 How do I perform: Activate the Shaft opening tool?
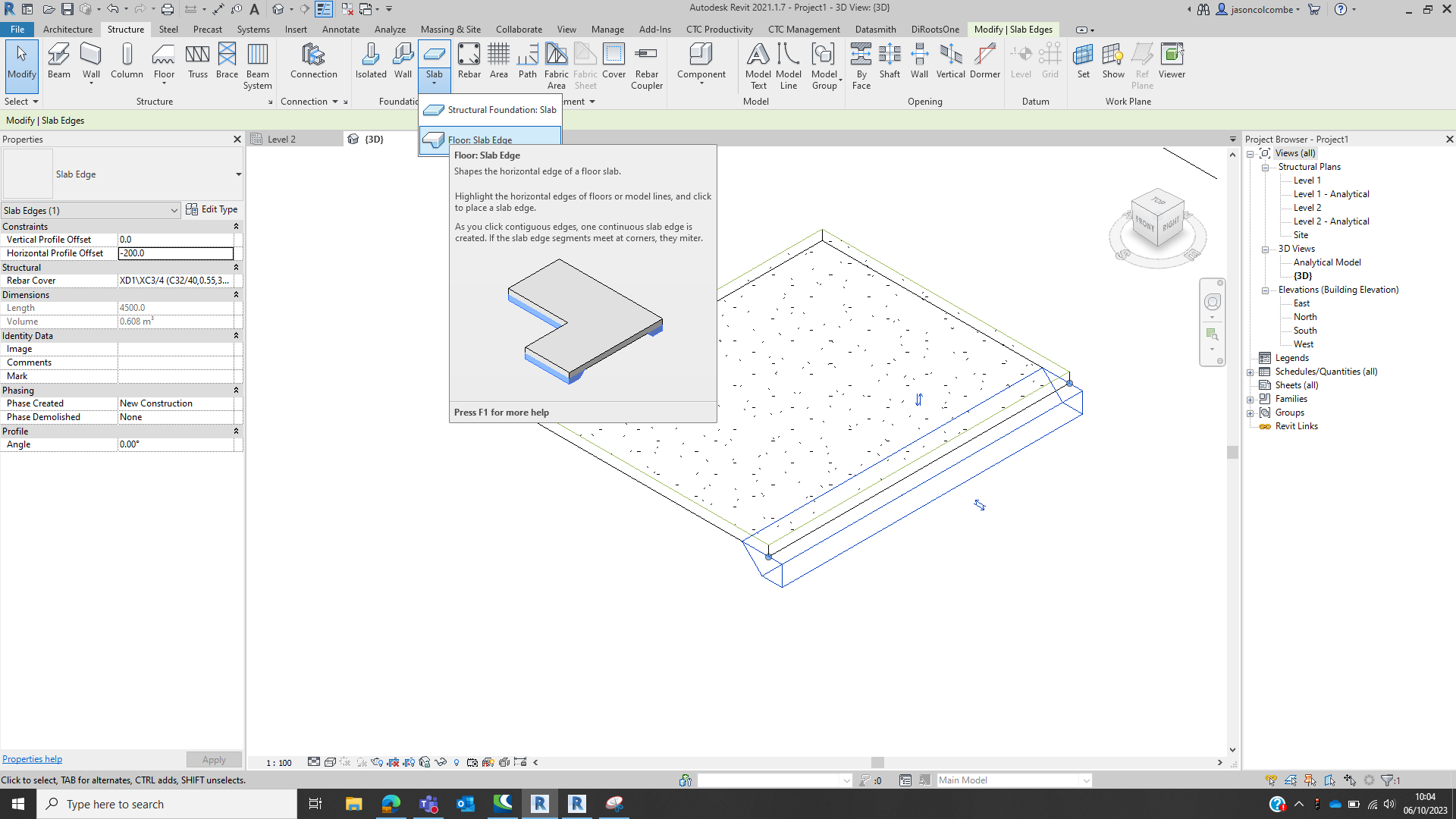pos(890,61)
